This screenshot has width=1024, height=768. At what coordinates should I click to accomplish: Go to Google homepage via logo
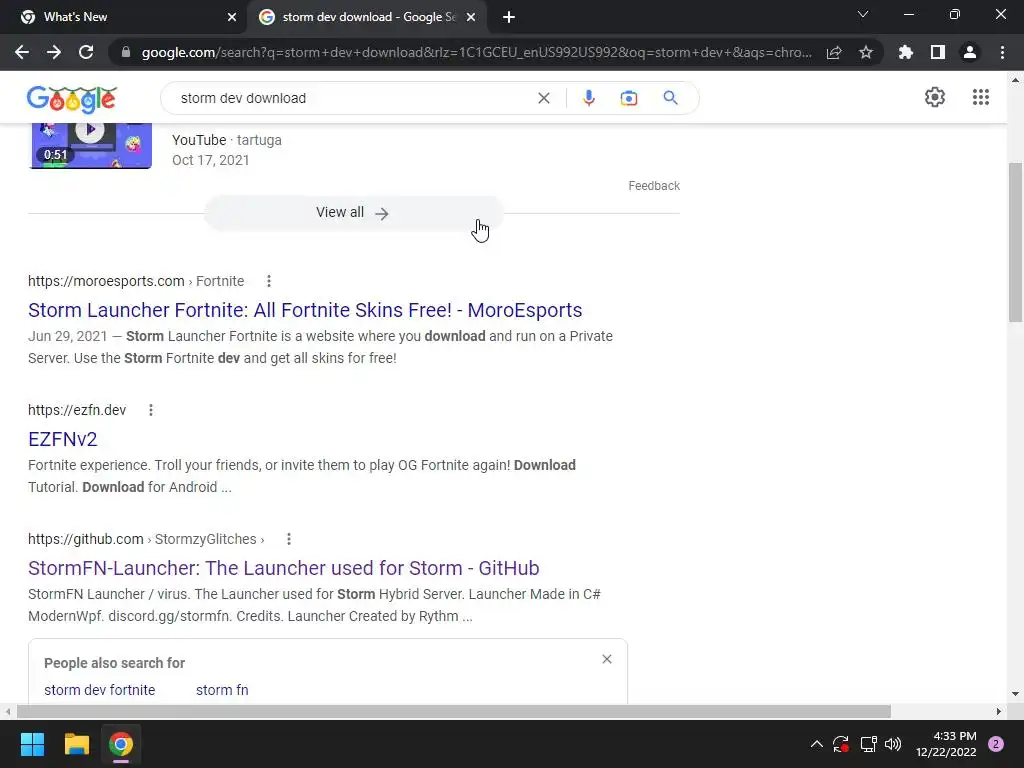tap(72, 99)
